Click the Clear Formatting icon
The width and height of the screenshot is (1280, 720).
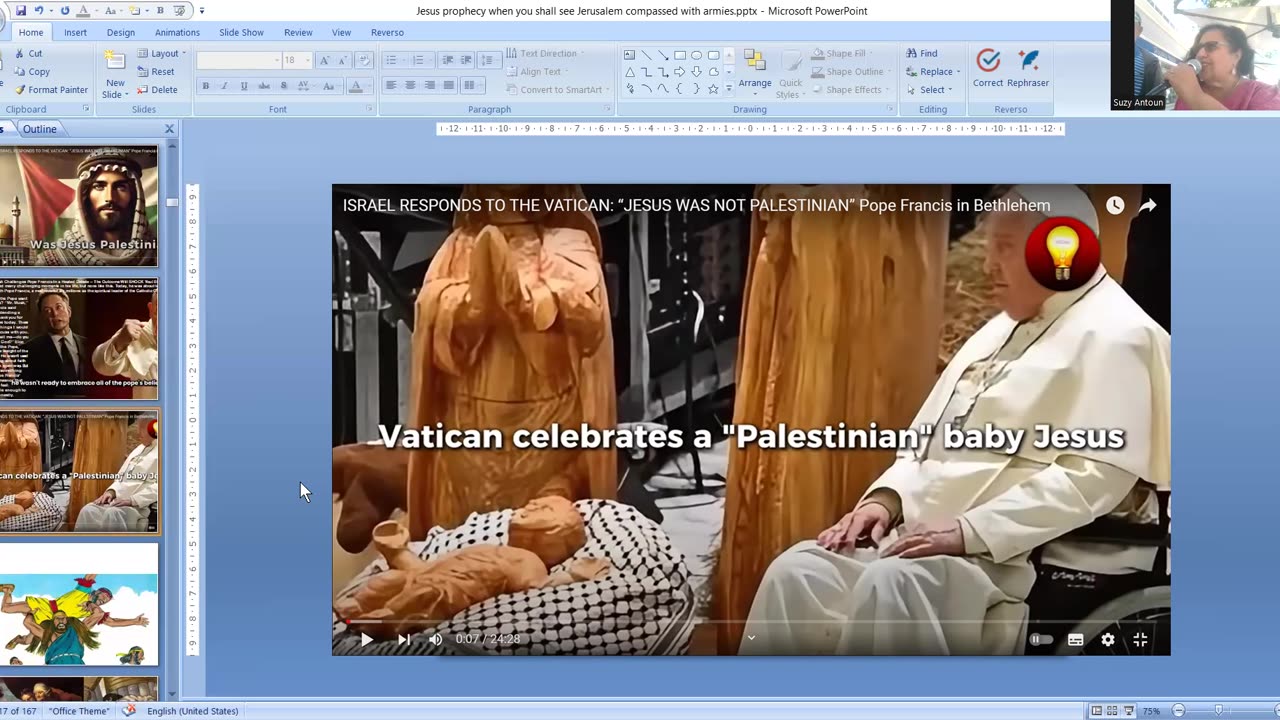click(362, 60)
